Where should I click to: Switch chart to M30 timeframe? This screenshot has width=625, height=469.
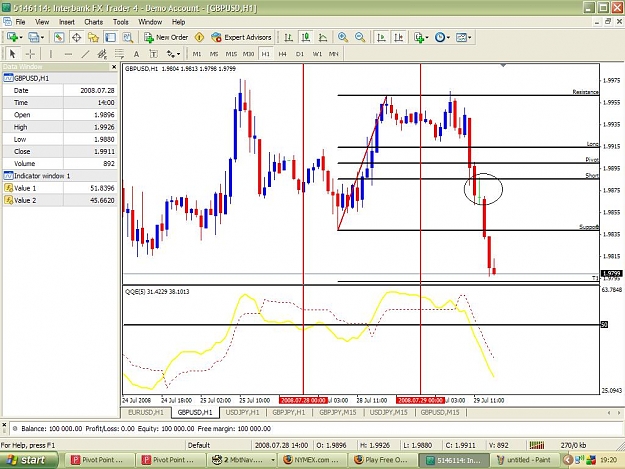coord(249,54)
